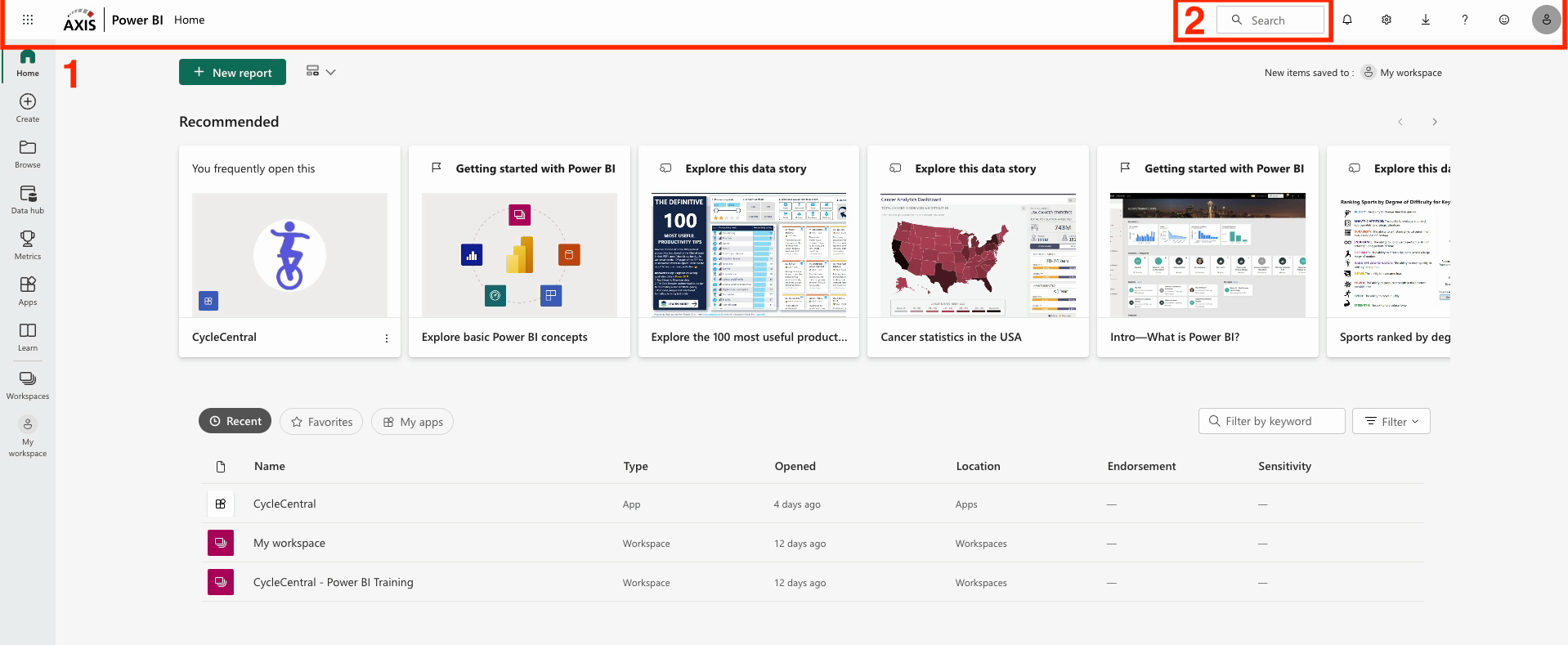
Task: Open Sports ranked by degree card
Action: coord(1389,251)
